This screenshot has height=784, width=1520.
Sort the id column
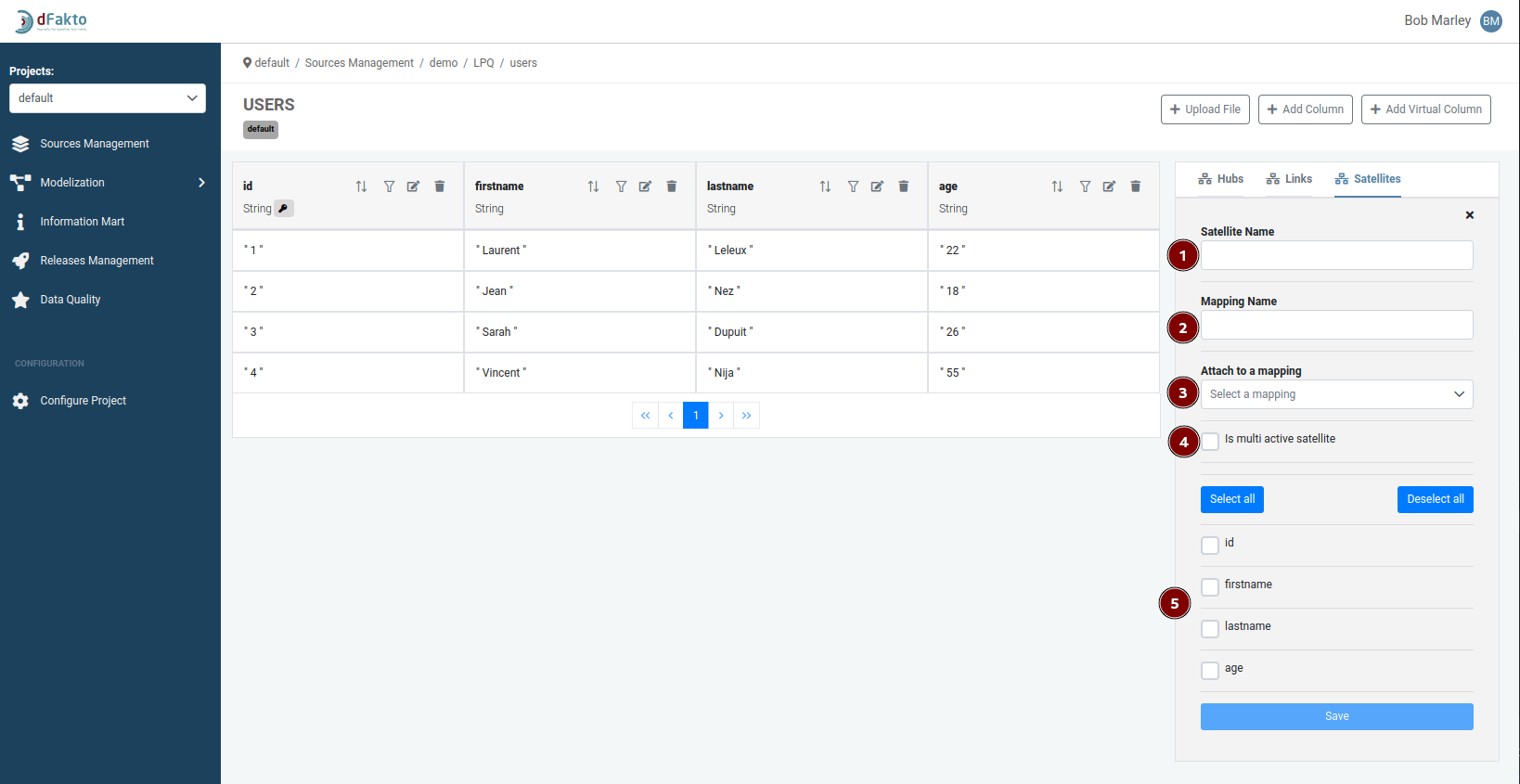click(362, 186)
